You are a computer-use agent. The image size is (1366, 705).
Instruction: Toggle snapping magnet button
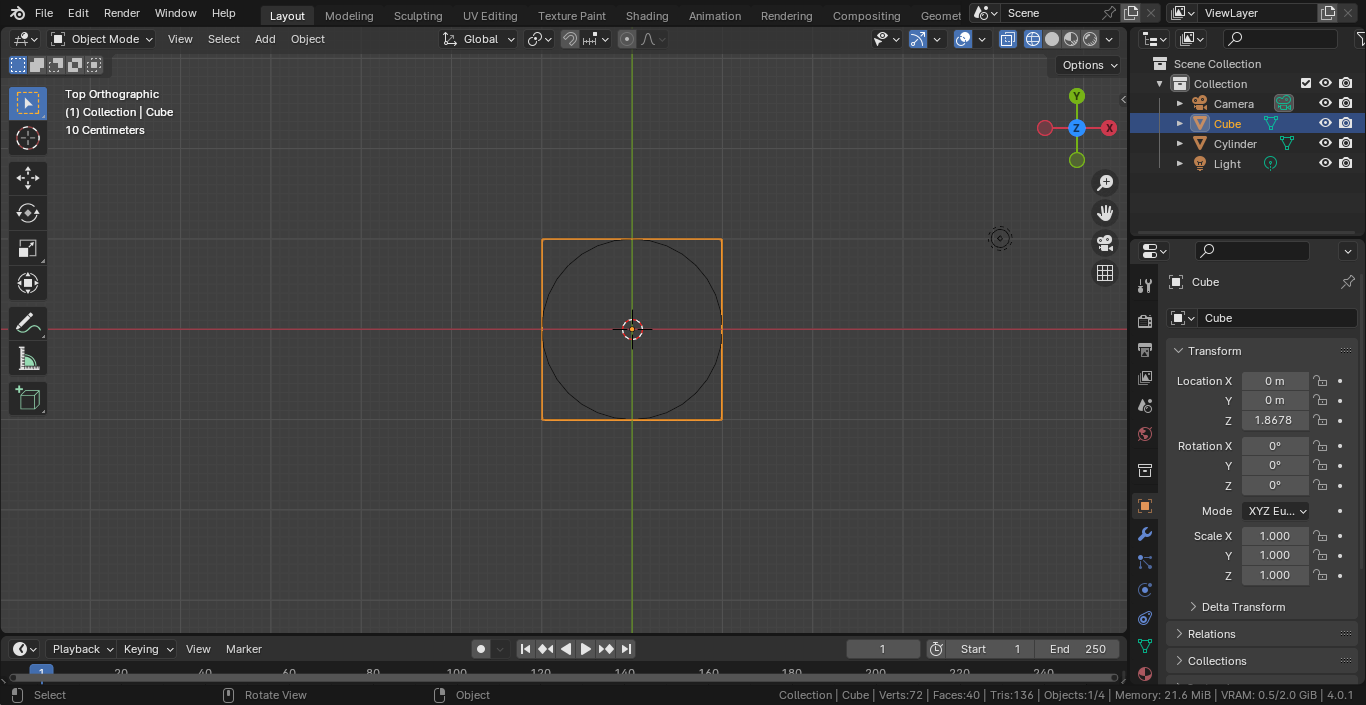click(569, 39)
